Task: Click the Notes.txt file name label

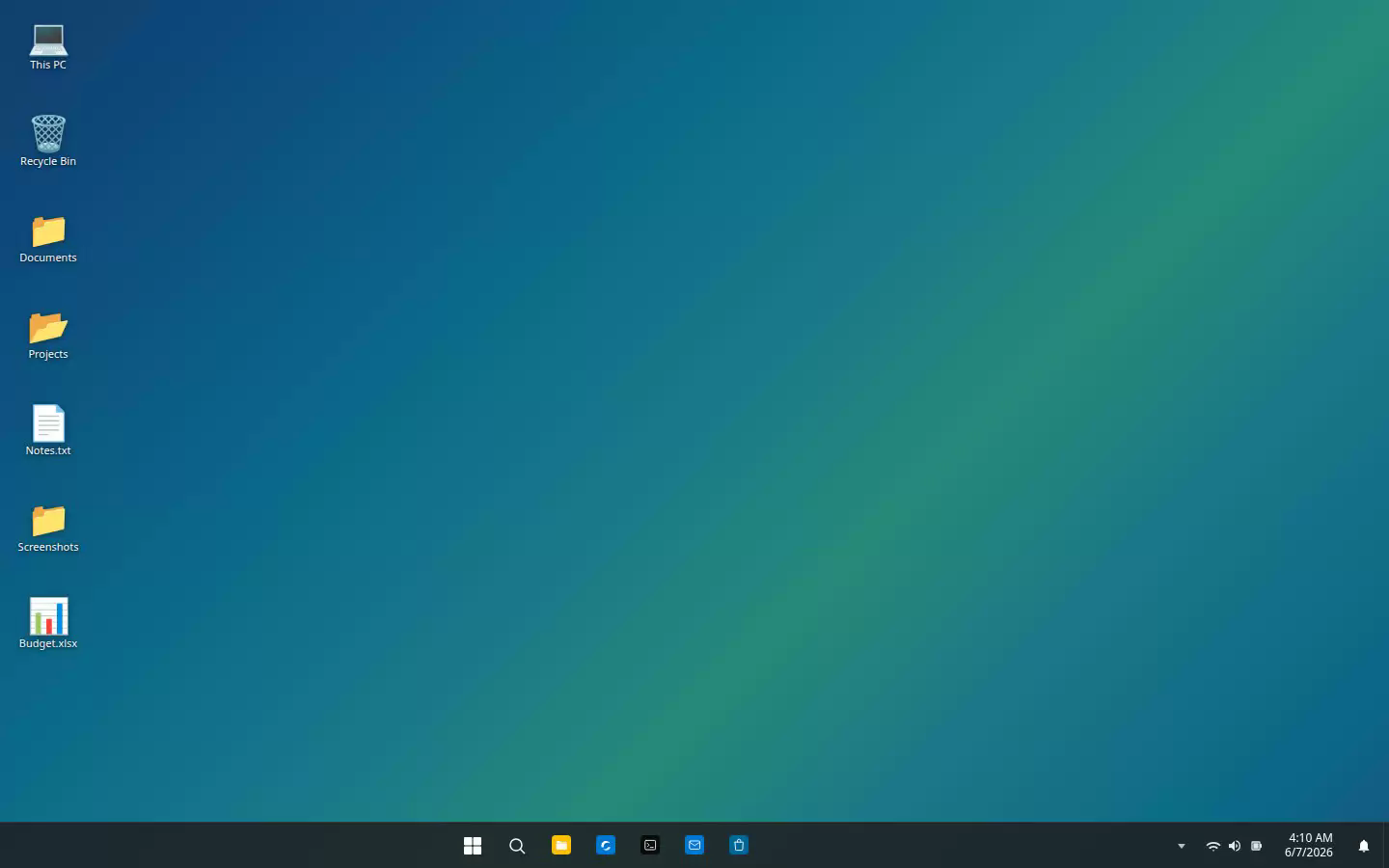Action: pyautogui.click(x=48, y=450)
